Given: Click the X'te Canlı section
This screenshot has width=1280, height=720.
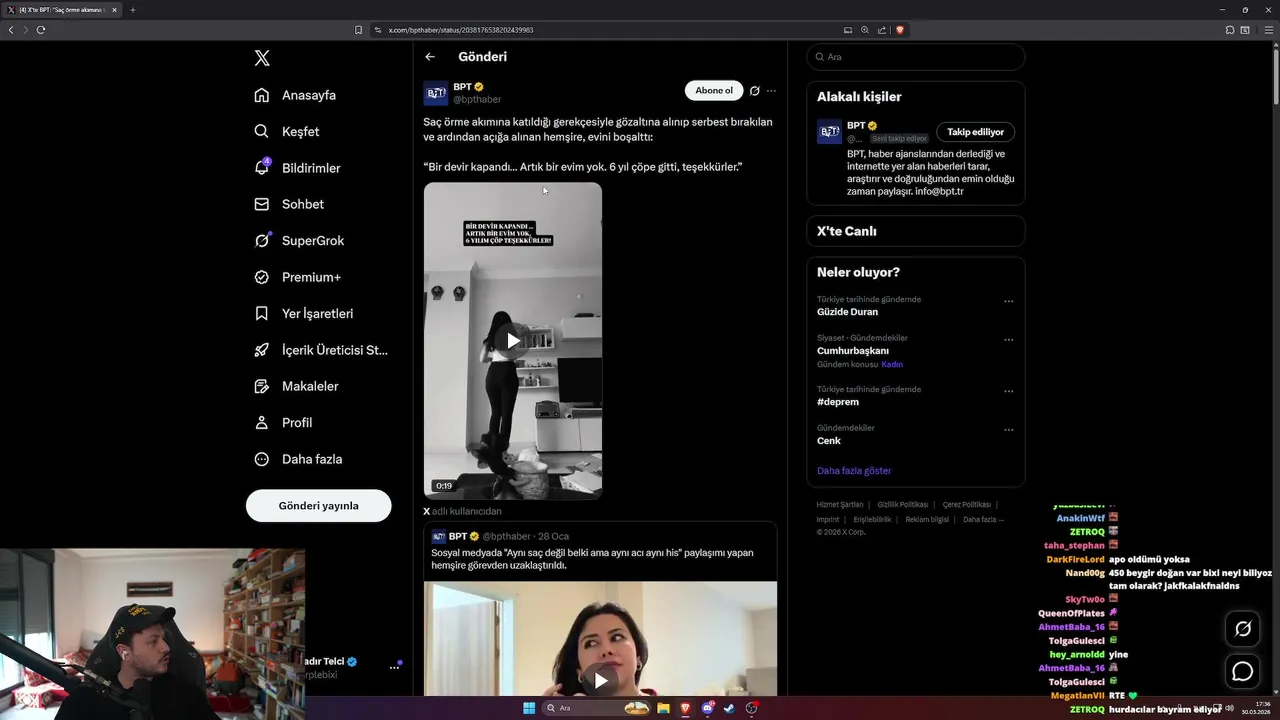Looking at the screenshot, I should 916,231.
